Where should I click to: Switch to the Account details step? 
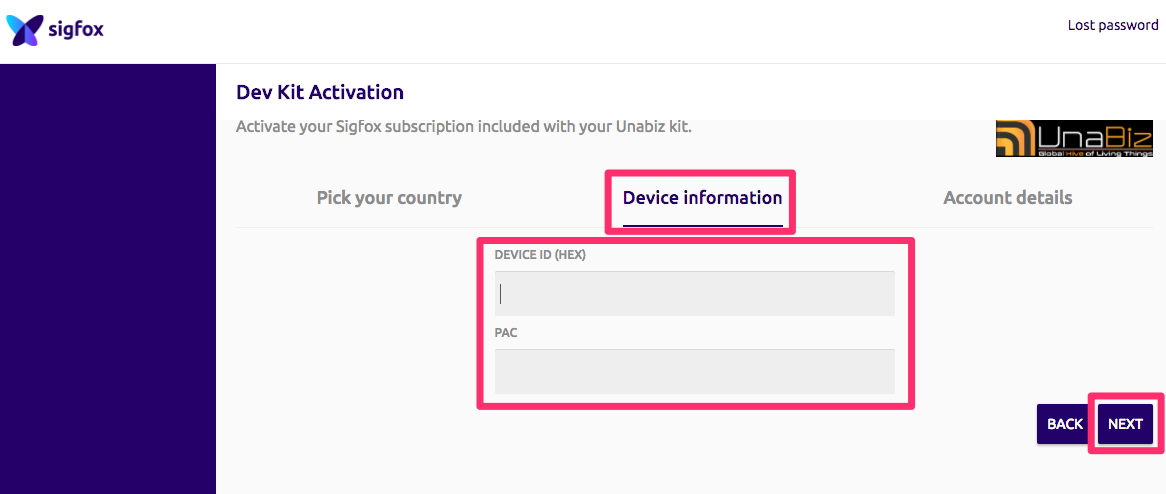coord(1007,198)
